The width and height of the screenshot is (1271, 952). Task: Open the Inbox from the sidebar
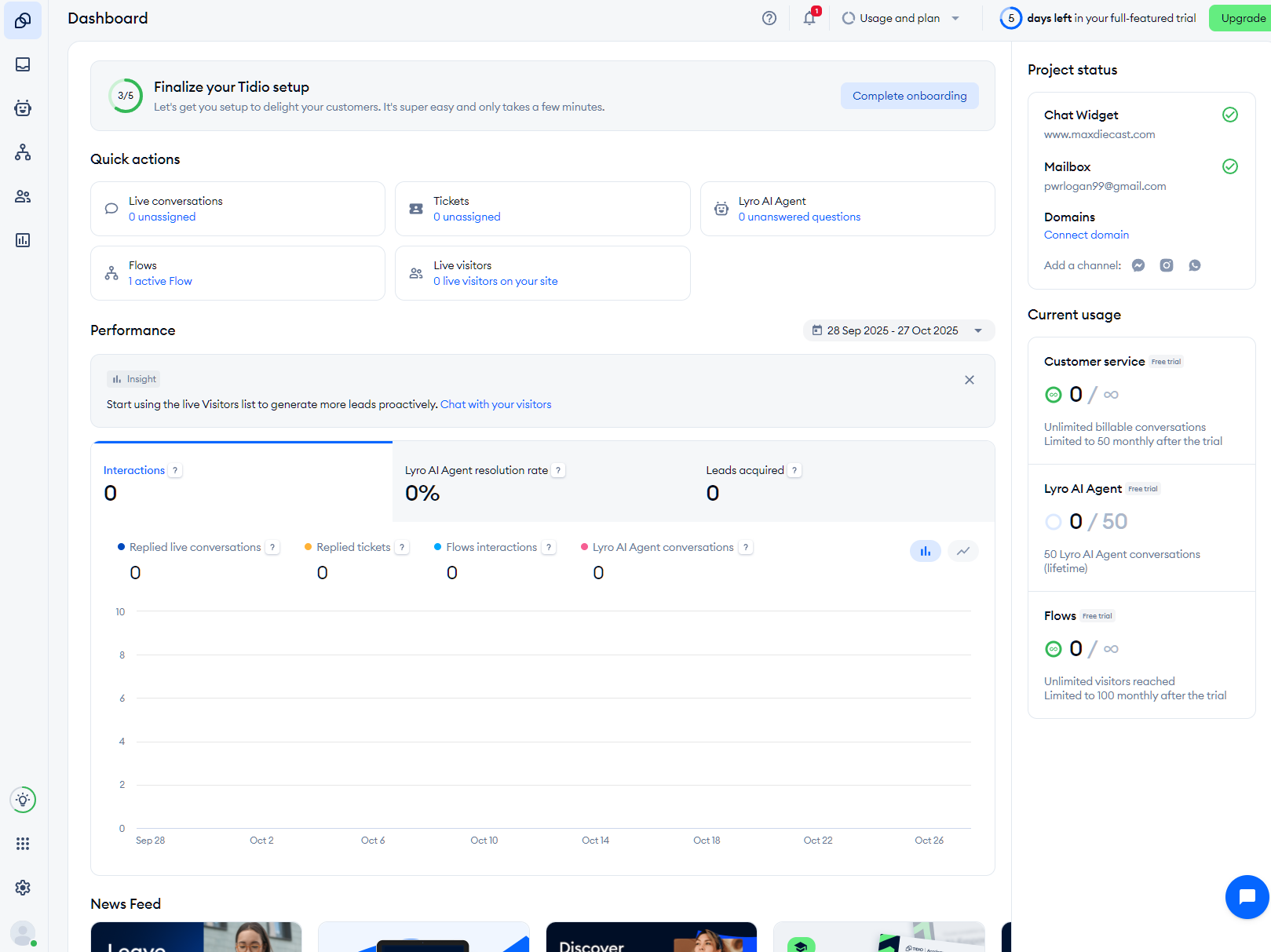22,64
